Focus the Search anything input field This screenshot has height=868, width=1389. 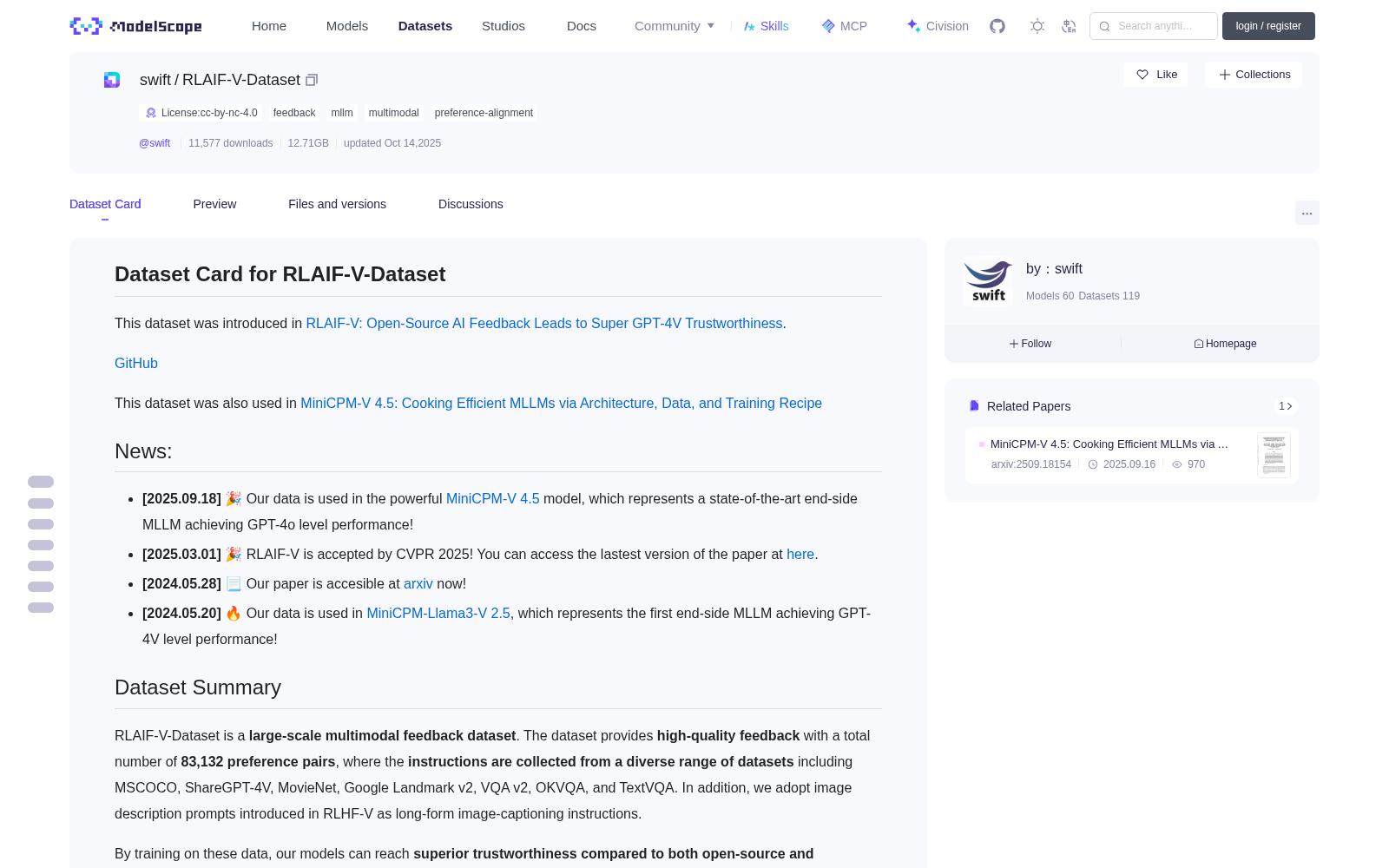pos(1154,26)
